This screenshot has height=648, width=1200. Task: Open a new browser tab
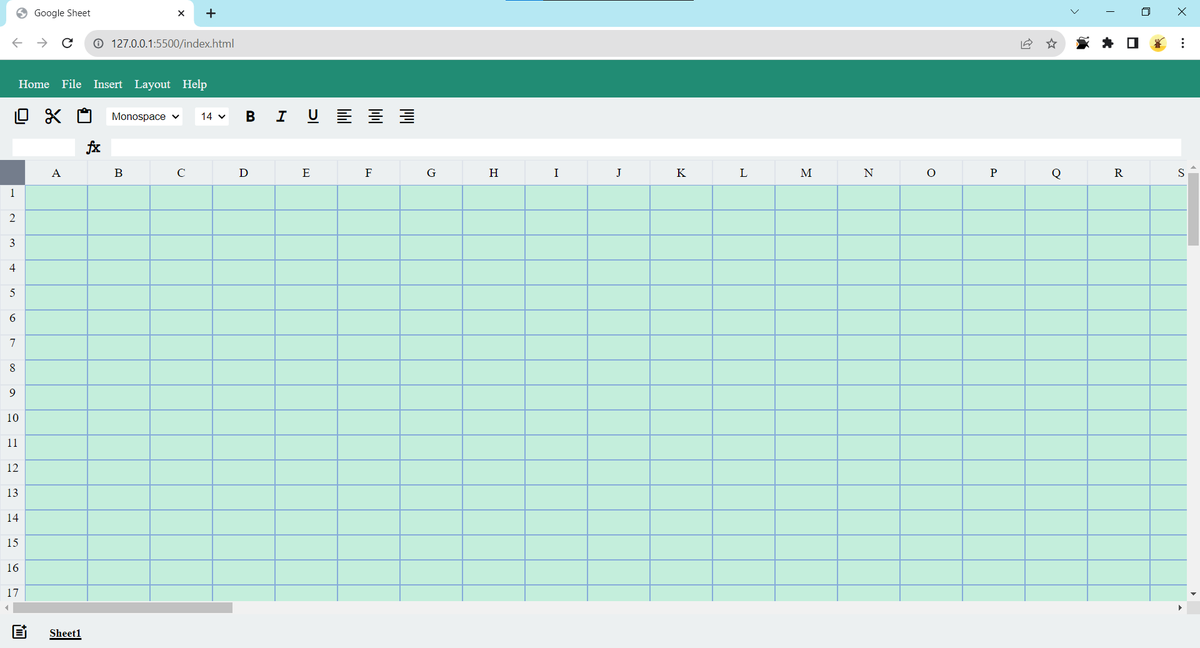click(210, 13)
